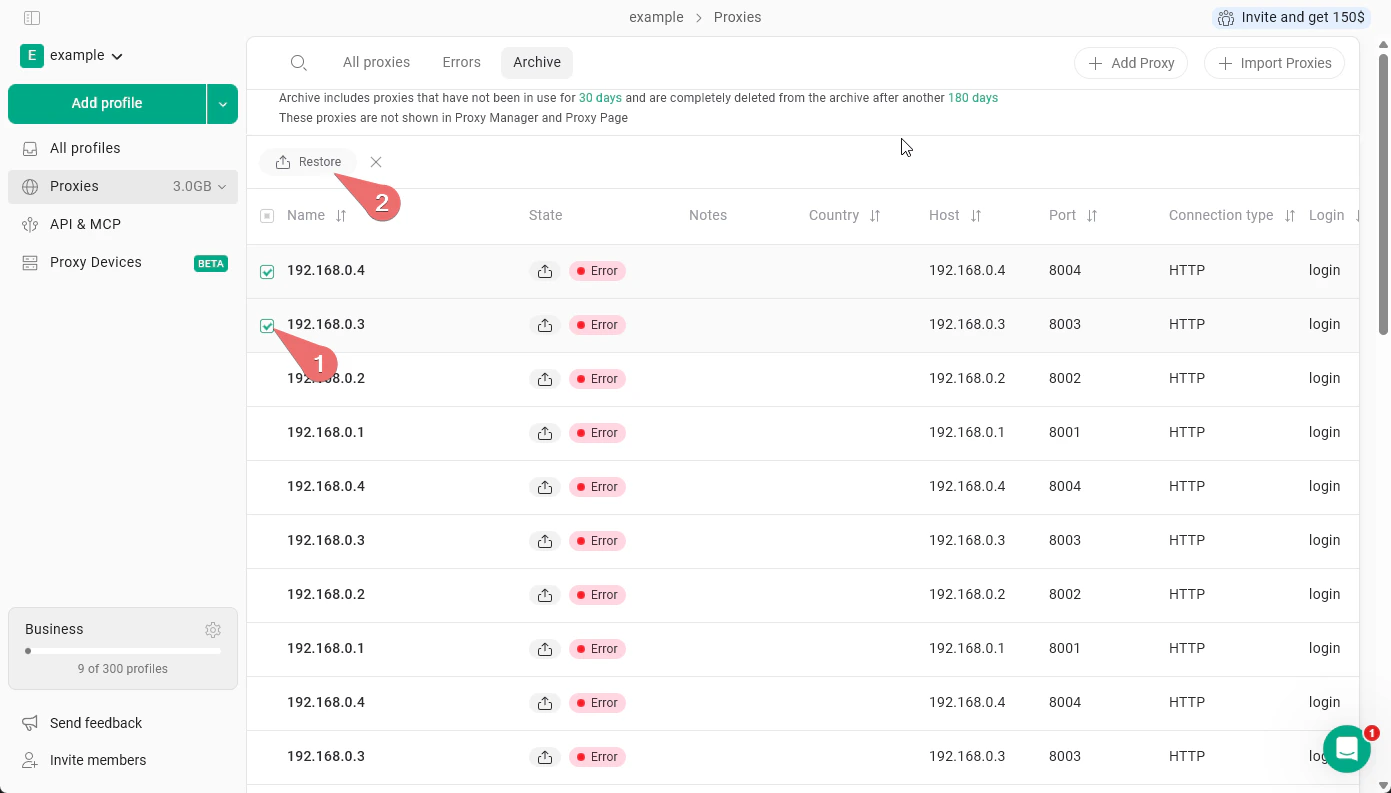Open the Intercom chat bubble
This screenshot has height=793, width=1391.
(x=1347, y=749)
